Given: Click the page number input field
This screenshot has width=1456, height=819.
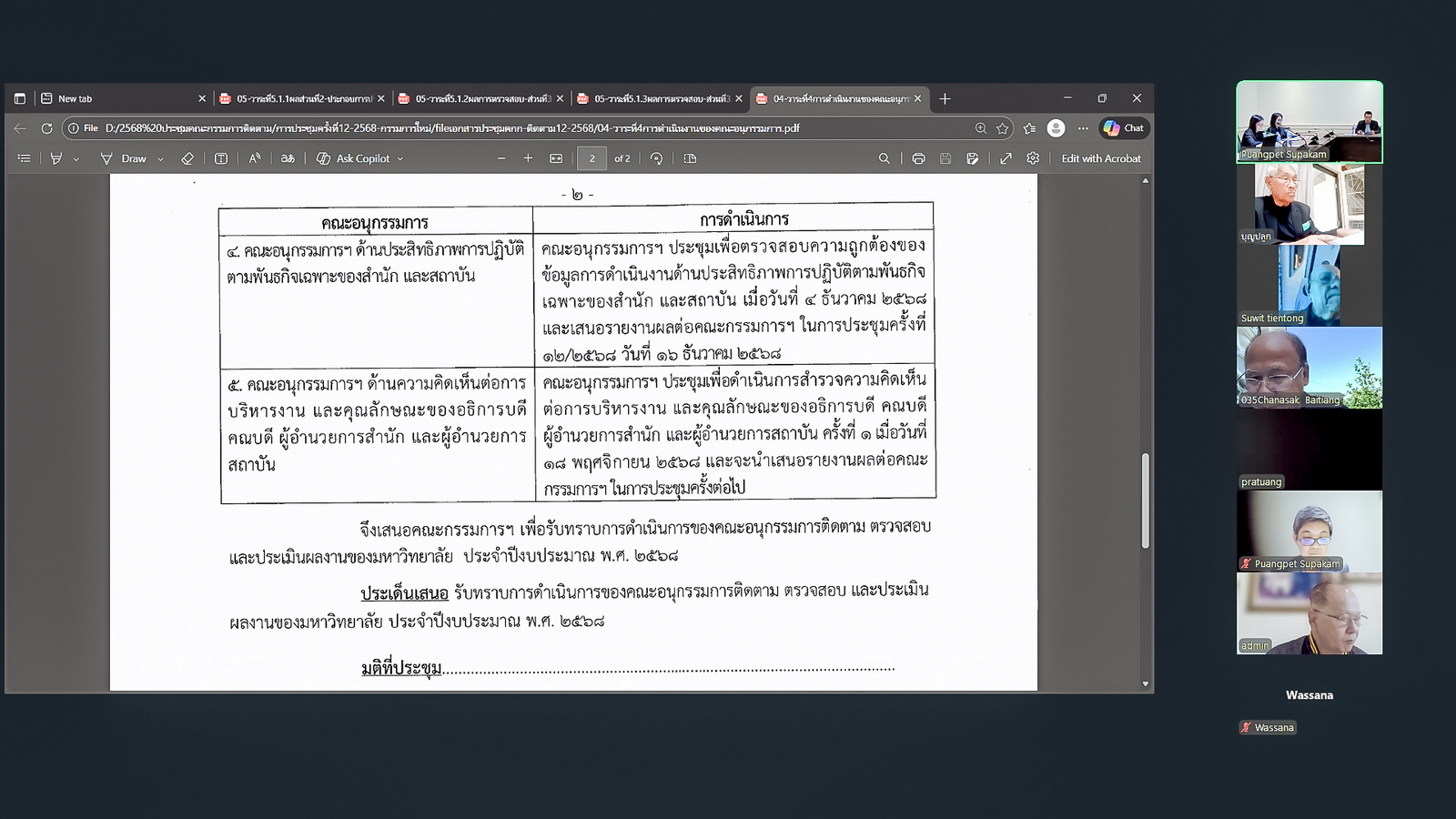Looking at the screenshot, I should point(591,158).
